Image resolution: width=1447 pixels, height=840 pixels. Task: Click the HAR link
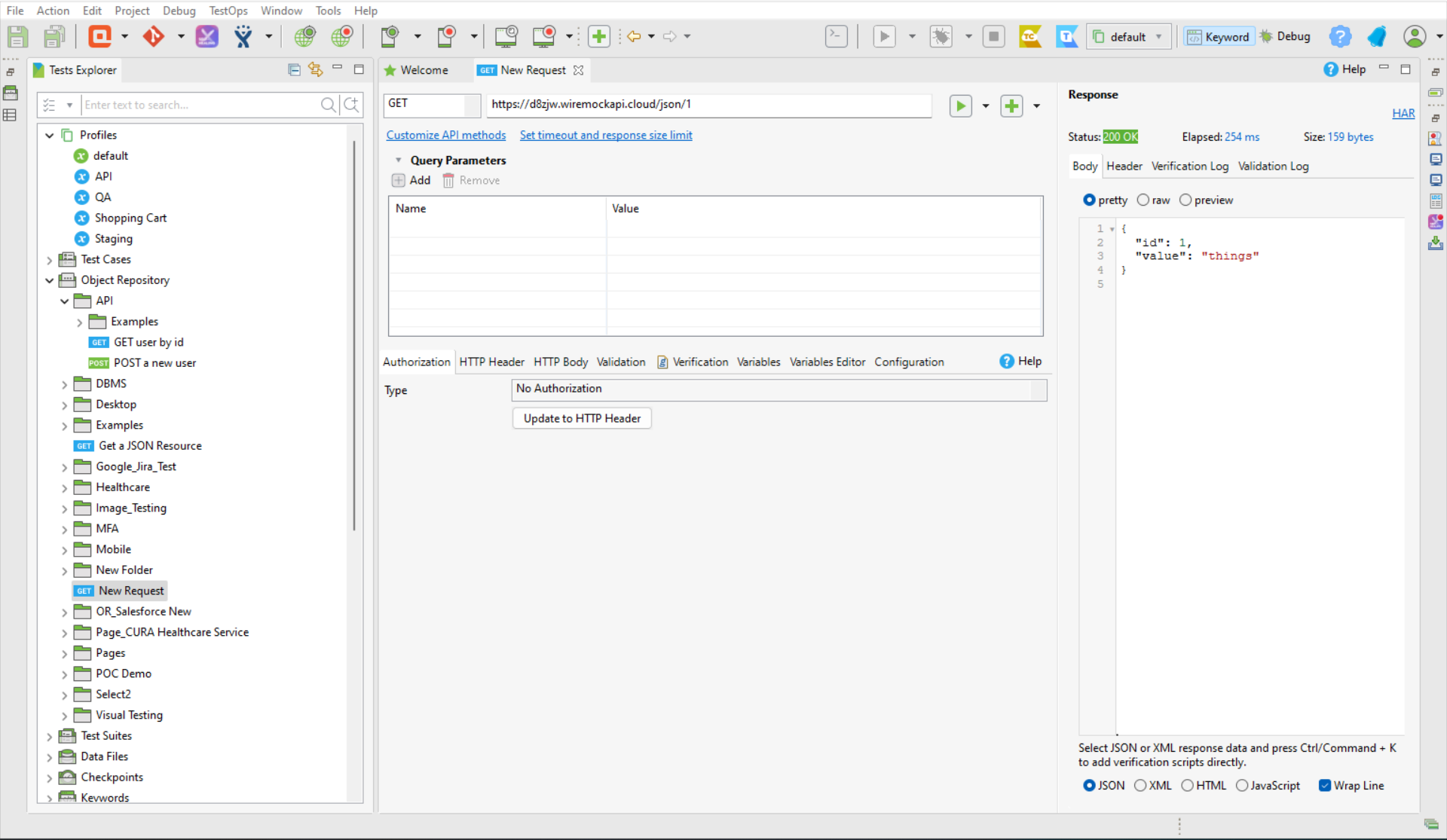[1403, 114]
